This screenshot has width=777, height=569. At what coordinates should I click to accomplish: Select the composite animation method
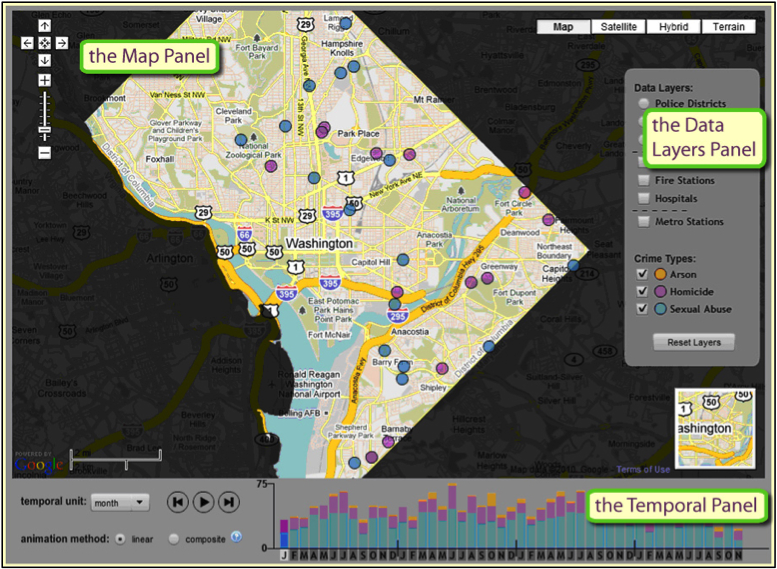click(175, 538)
